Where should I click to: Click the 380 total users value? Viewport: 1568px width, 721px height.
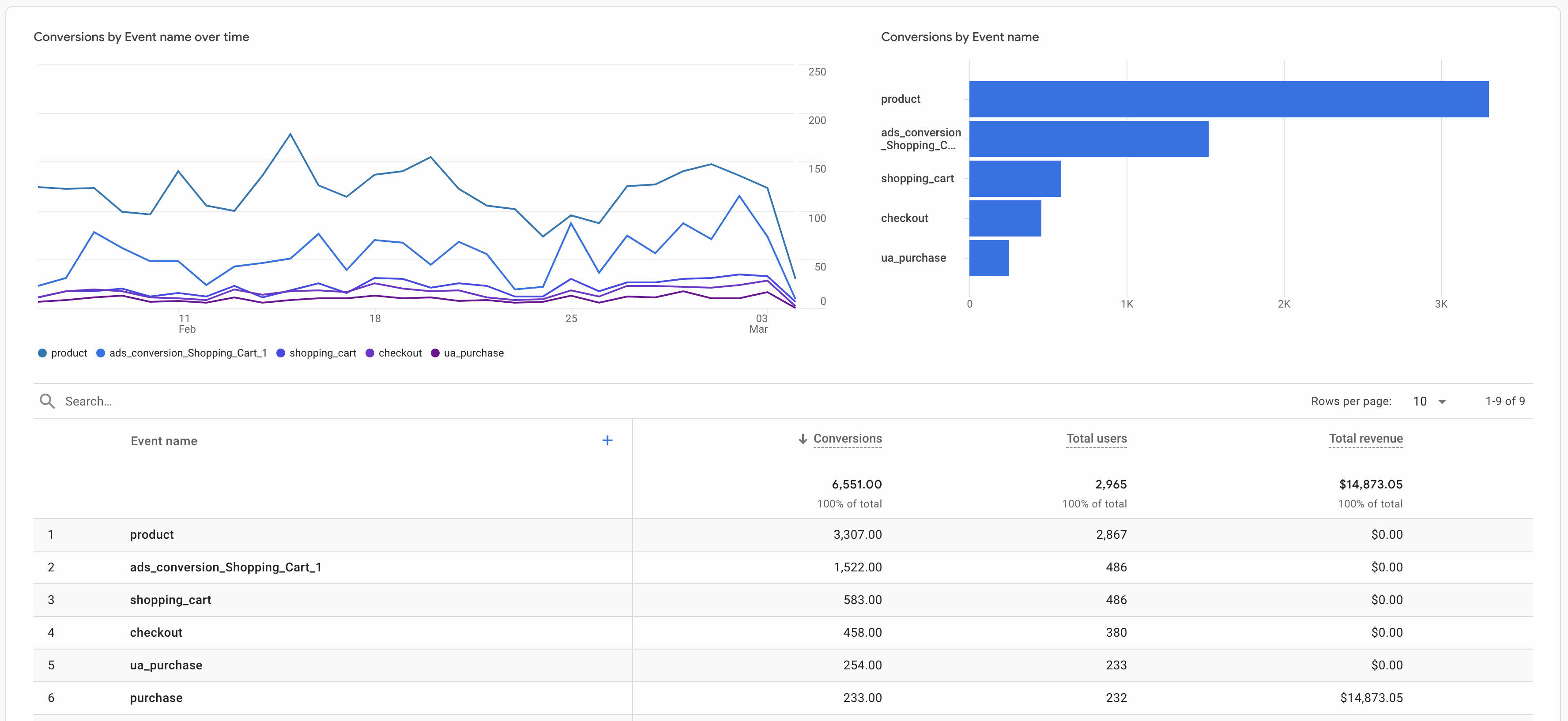(x=1116, y=633)
